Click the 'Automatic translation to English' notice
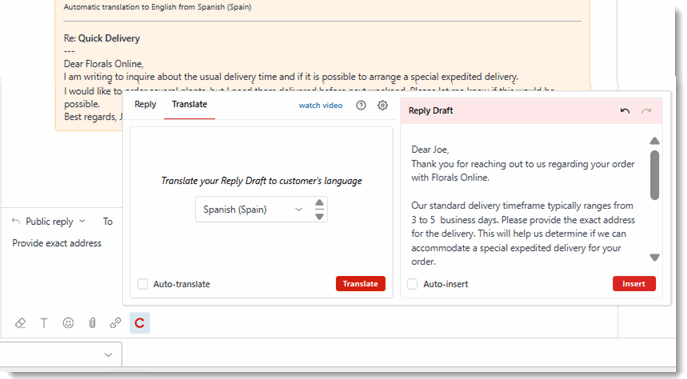Viewport: 687px width, 379px height. (157, 7)
